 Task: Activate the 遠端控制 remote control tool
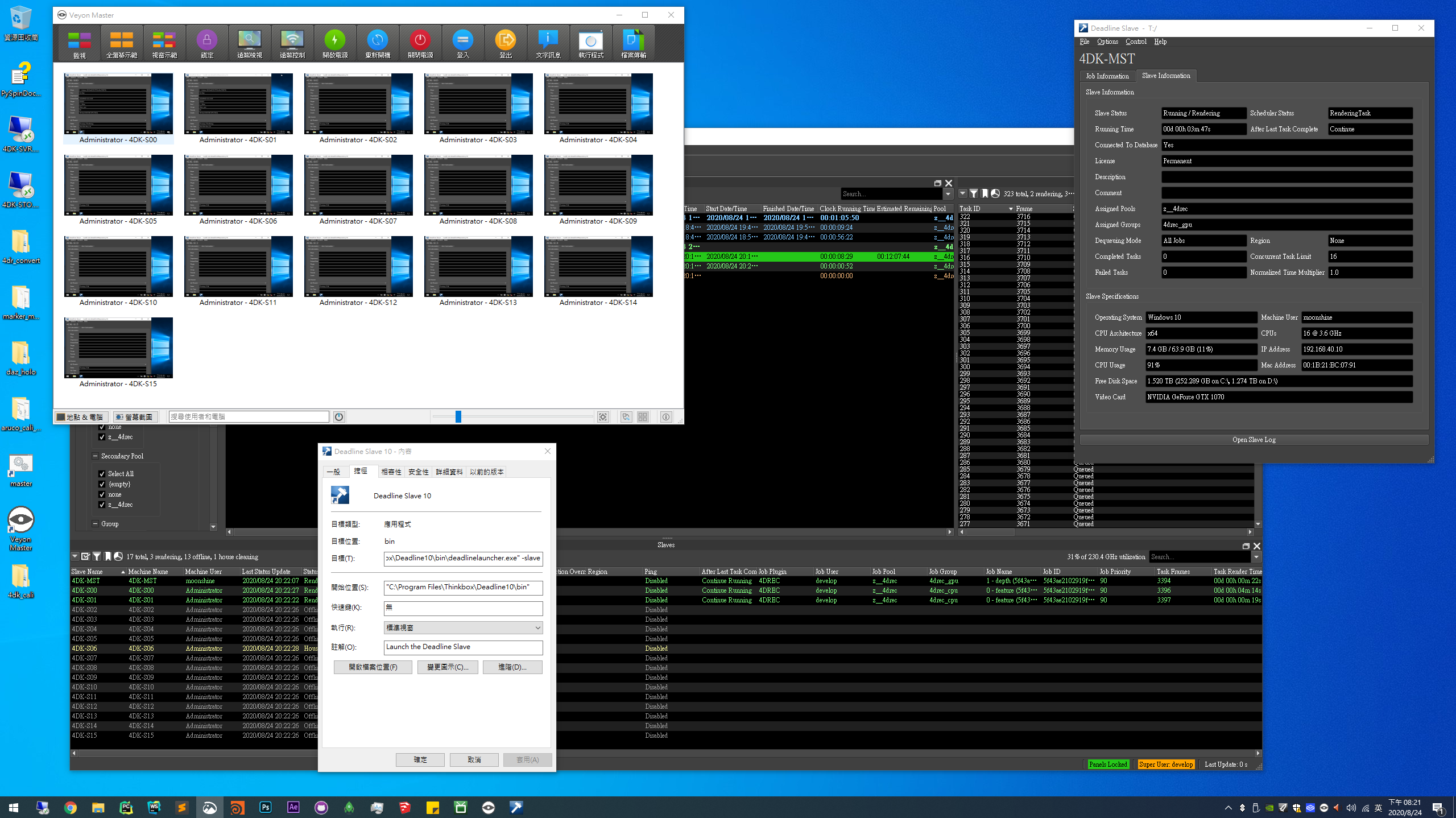292,43
